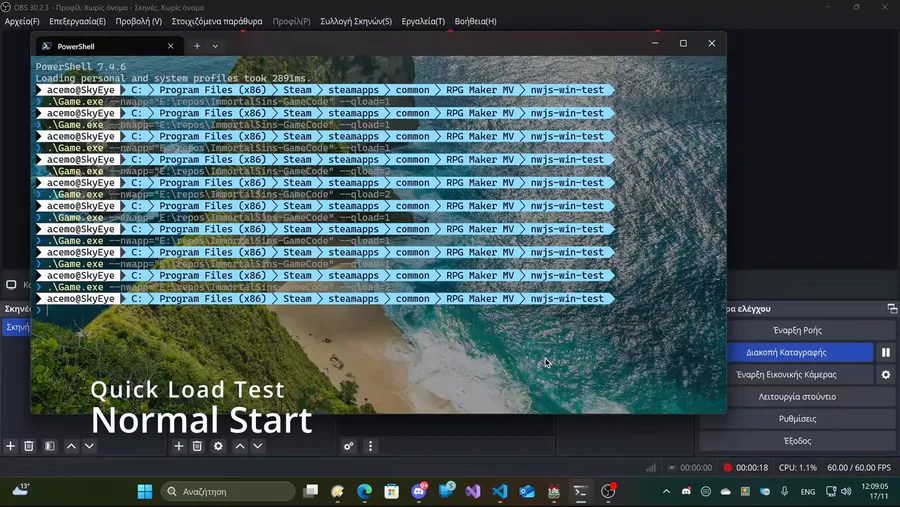The width and height of the screenshot is (900, 507).
Task: Undock the controls panel via popout icon
Action: coord(892,309)
